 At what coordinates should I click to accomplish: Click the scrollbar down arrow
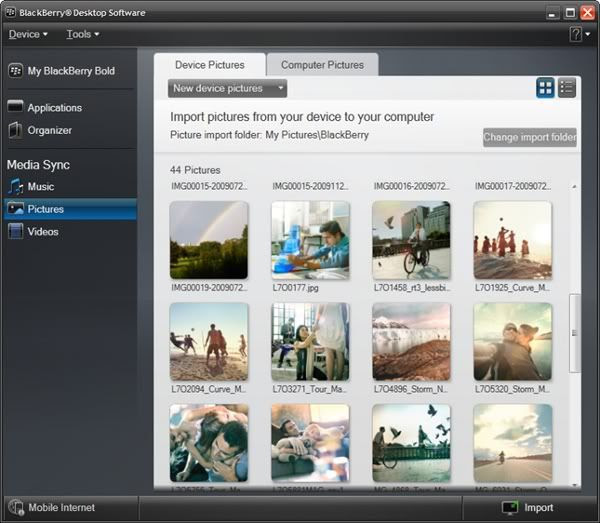574,485
